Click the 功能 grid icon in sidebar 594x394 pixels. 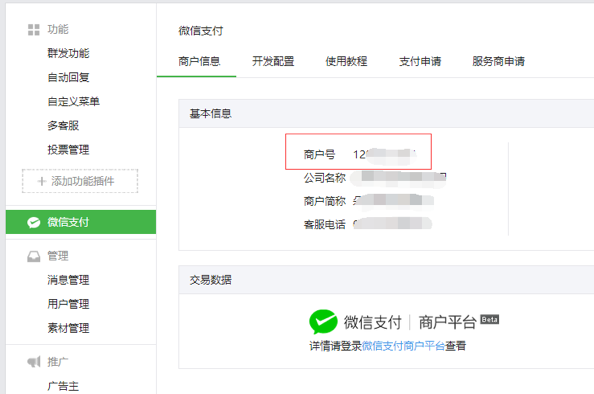(34, 30)
